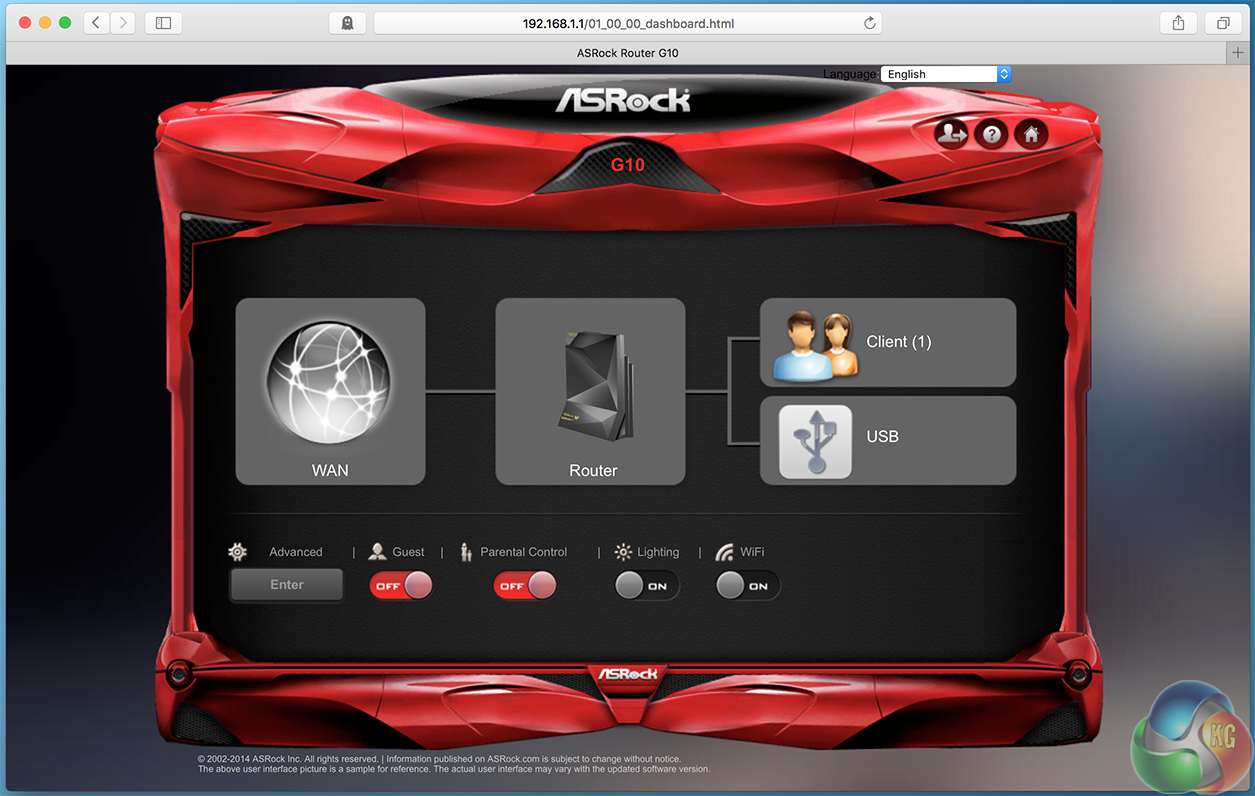Click the "WAN" label text
Viewport: 1255px width, 796px height.
pos(330,470)
